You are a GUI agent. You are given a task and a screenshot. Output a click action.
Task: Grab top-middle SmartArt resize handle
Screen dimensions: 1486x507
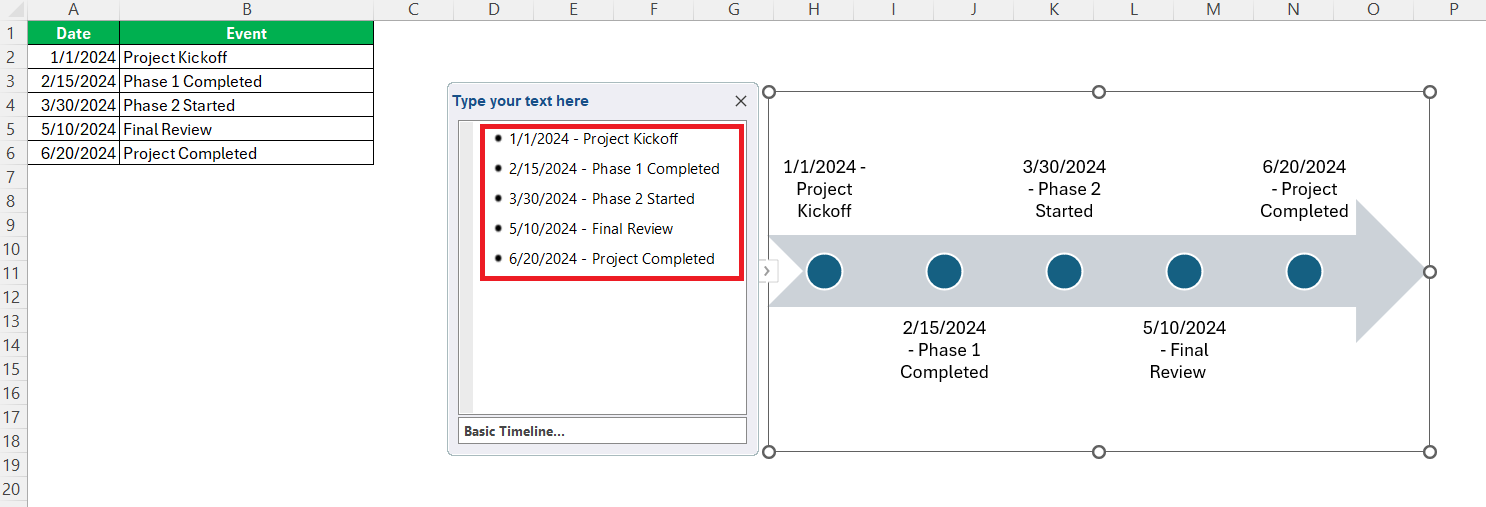pos(1099,92)
